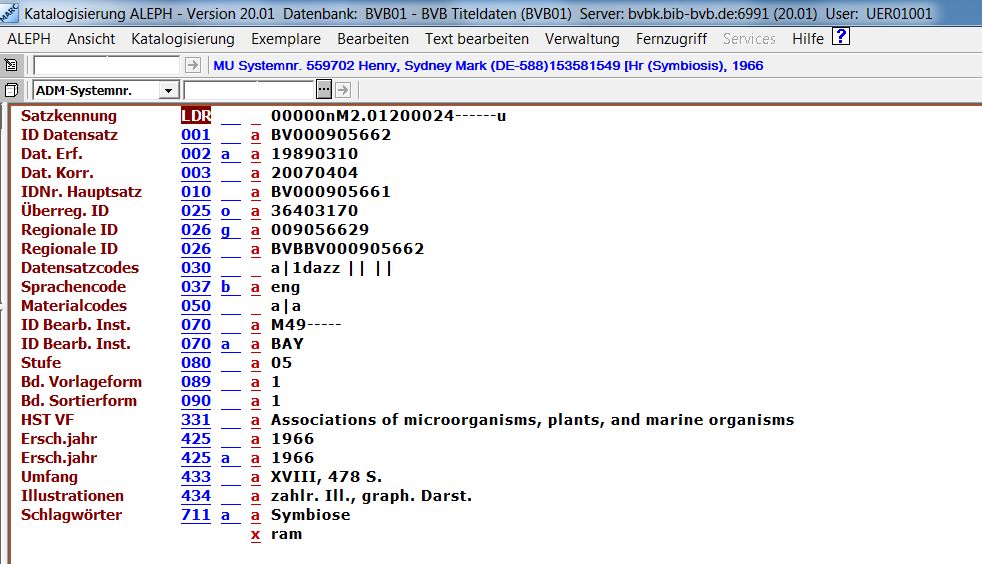The width and height of the screenshot is (982, 564).
Task: Select the LDR field tag
Action: click(195, 116)
